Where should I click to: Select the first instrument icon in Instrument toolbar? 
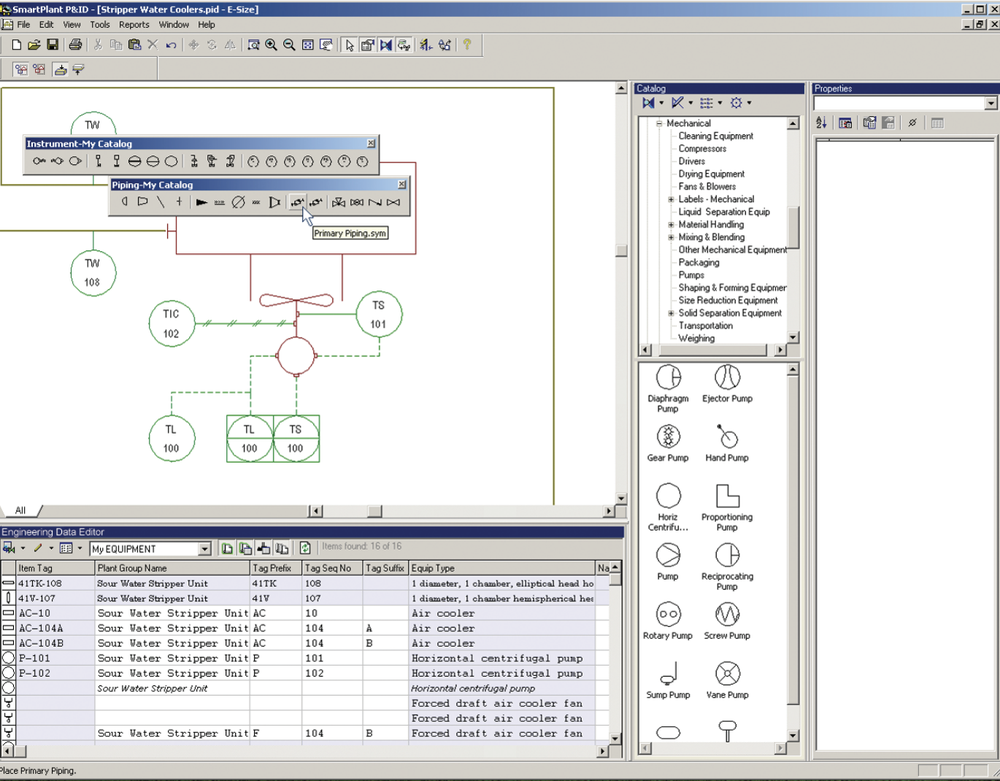pos(40,161)
